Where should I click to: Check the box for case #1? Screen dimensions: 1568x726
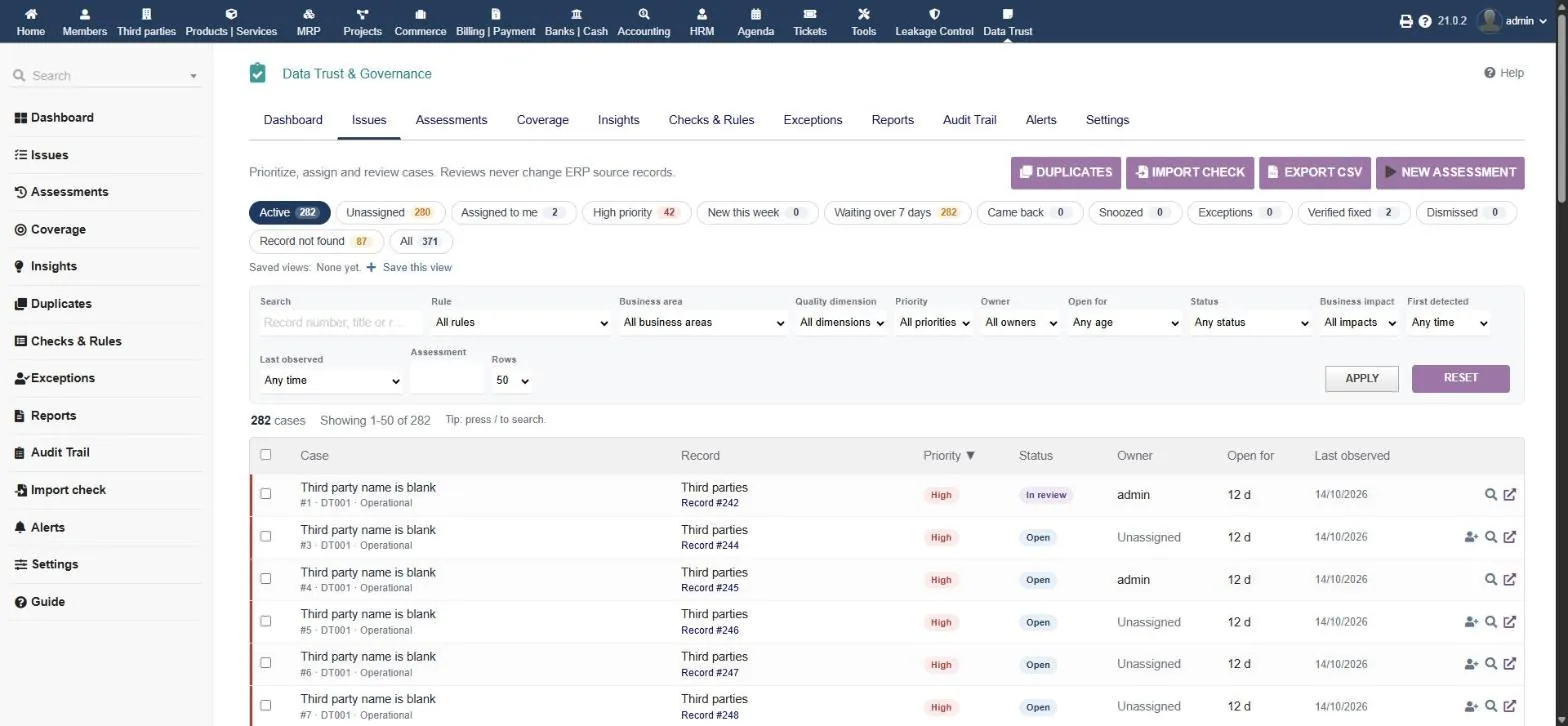click(265, 494)
